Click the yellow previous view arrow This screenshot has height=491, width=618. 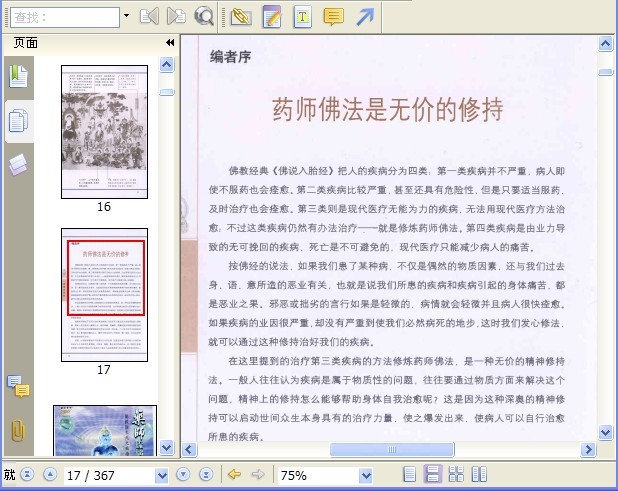[x=235, y=474]
